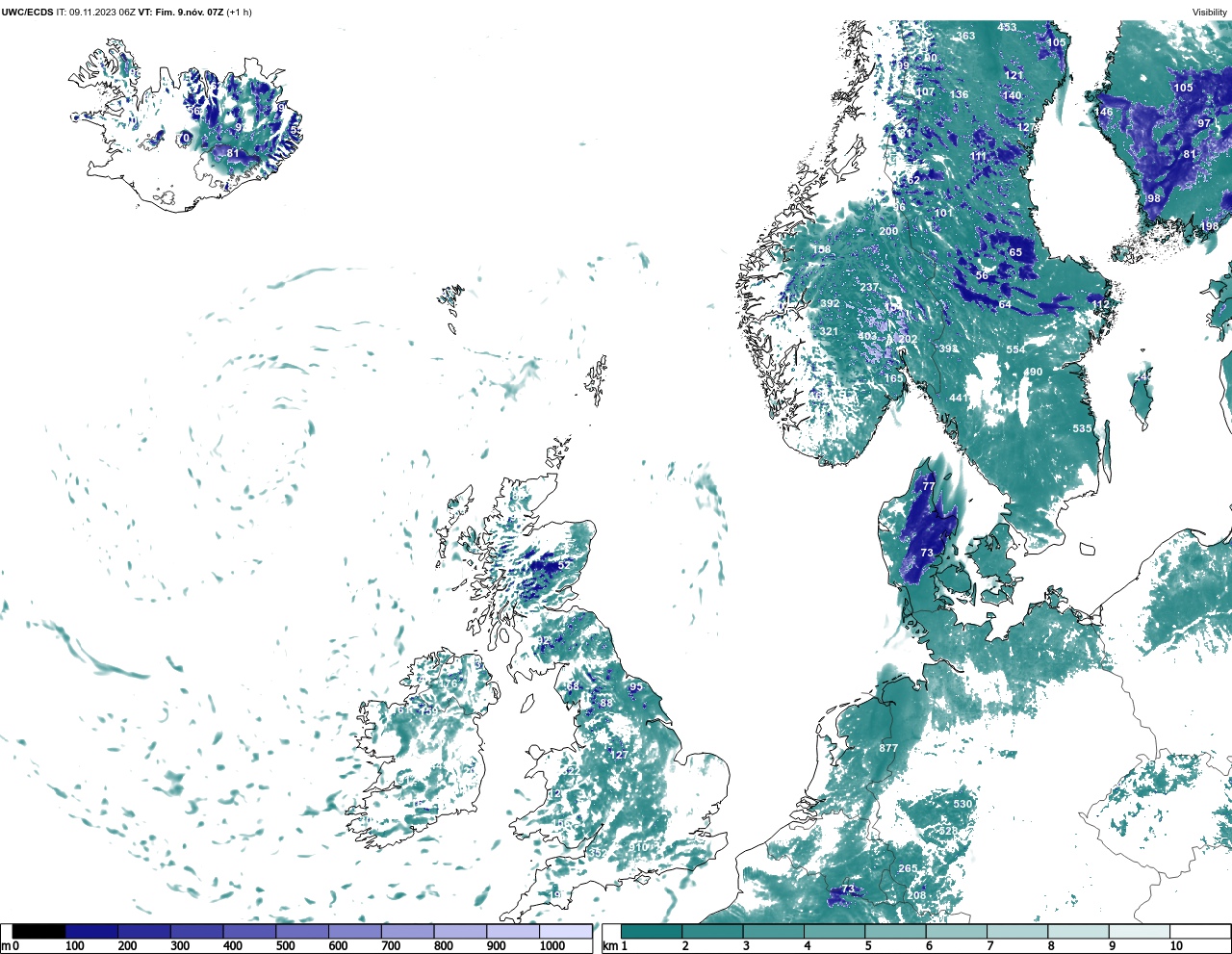Viewport: 1232px width, 954px height.
Task: Click the 146 value over Finland
Action: [1103, 112]
